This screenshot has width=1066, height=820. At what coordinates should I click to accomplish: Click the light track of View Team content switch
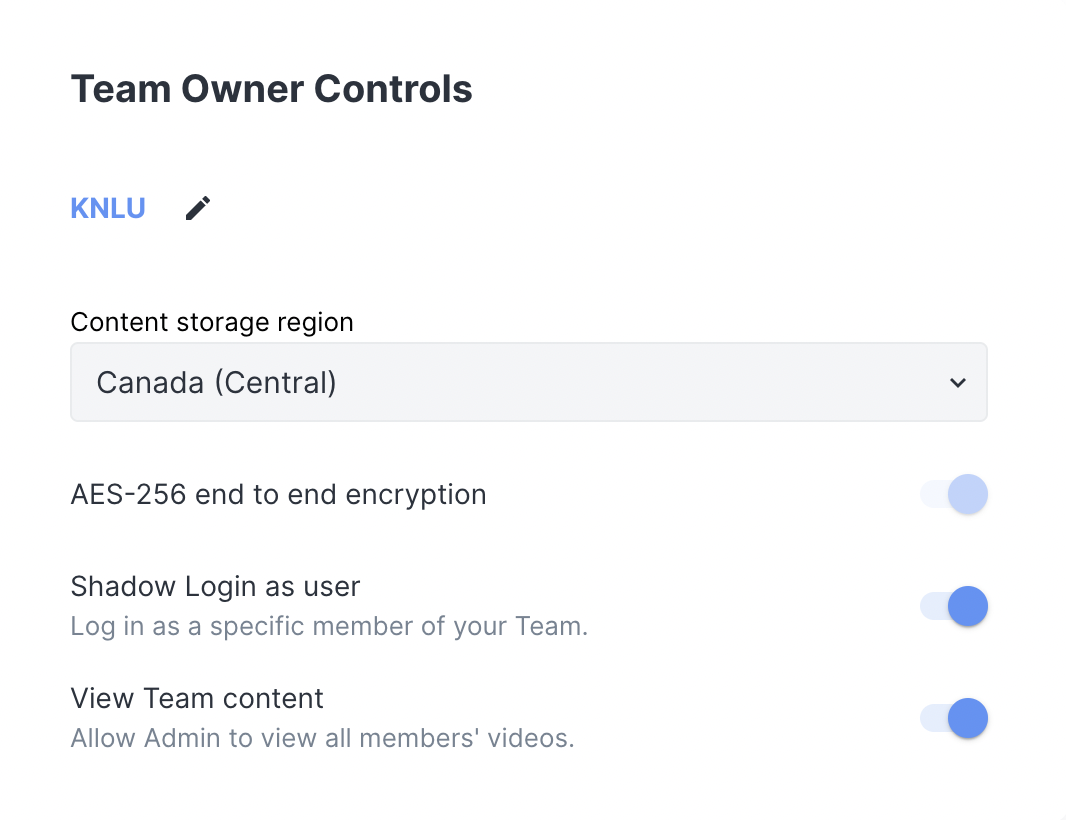tap(932, 718)
